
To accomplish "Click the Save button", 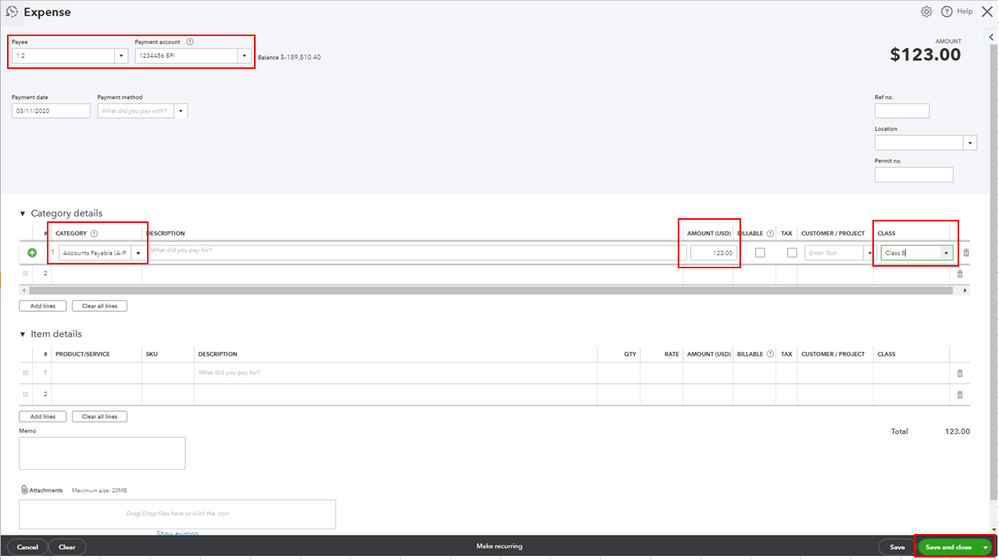I will [897, 547].
